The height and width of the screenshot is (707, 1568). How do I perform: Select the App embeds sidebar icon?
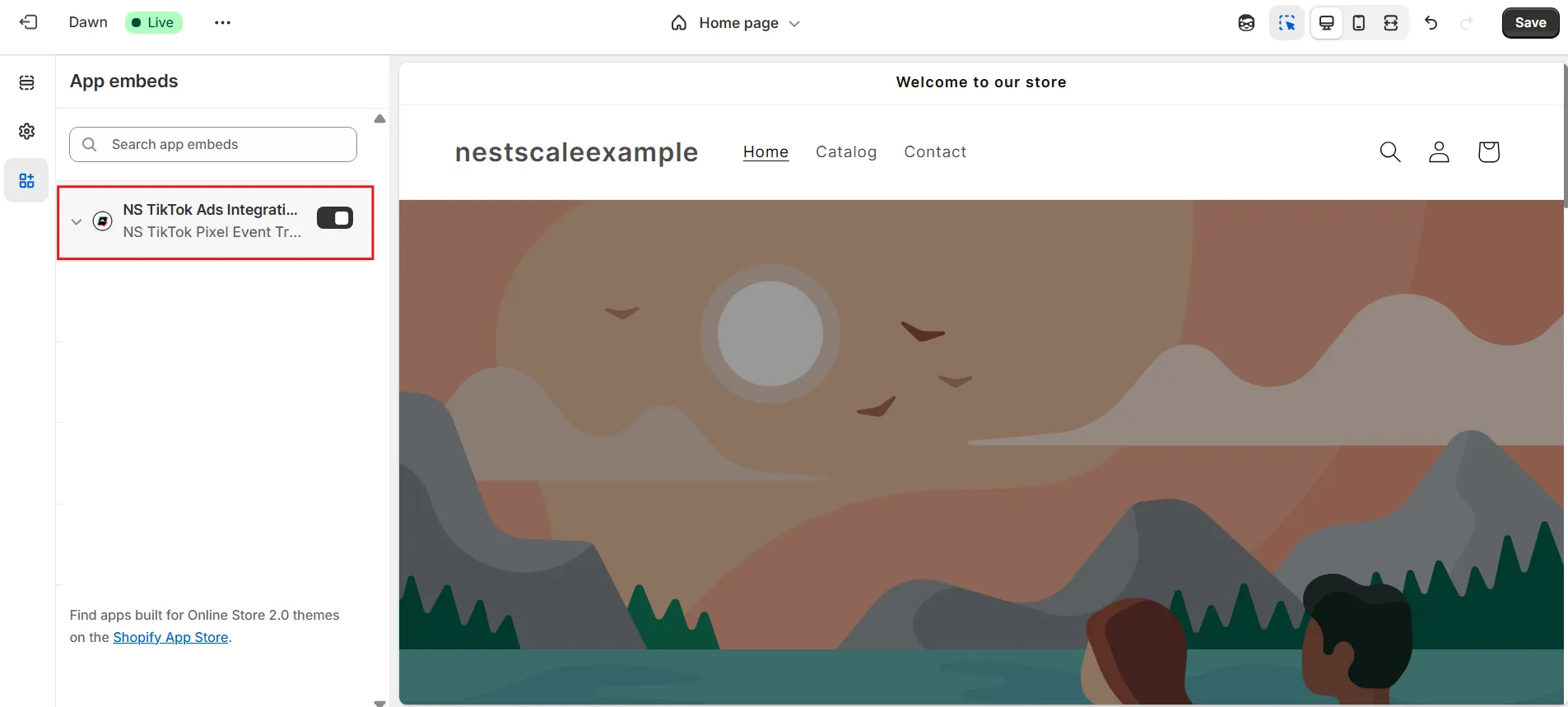[x=27, y=180]
